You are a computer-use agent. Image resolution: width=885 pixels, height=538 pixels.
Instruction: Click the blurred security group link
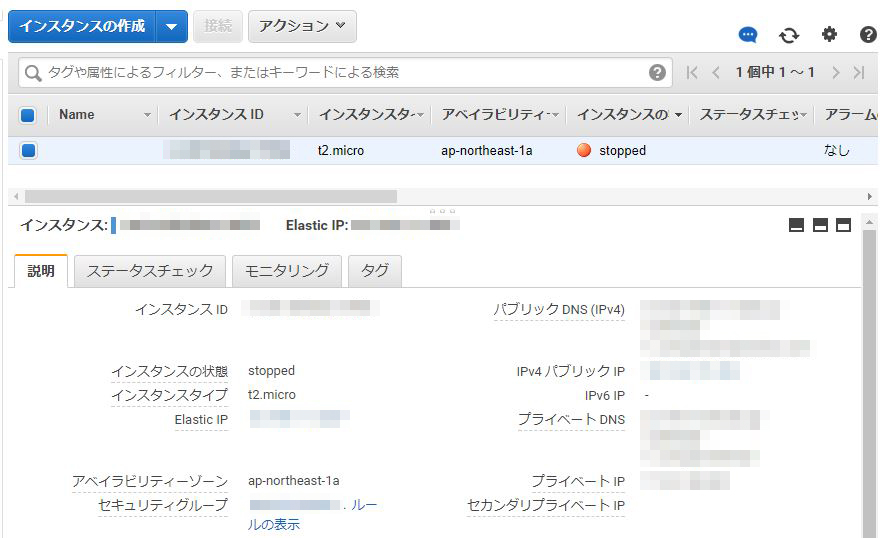[294, 505]
